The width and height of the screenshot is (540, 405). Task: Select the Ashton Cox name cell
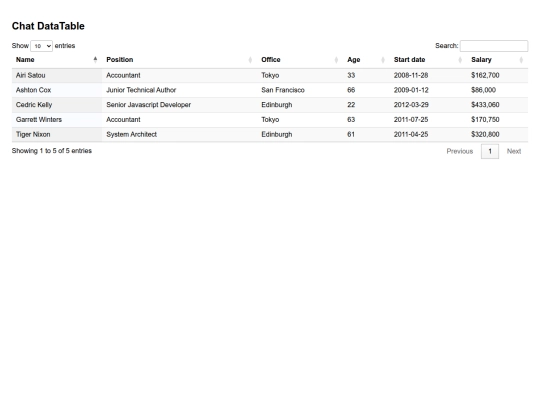(x=57, y=90)
